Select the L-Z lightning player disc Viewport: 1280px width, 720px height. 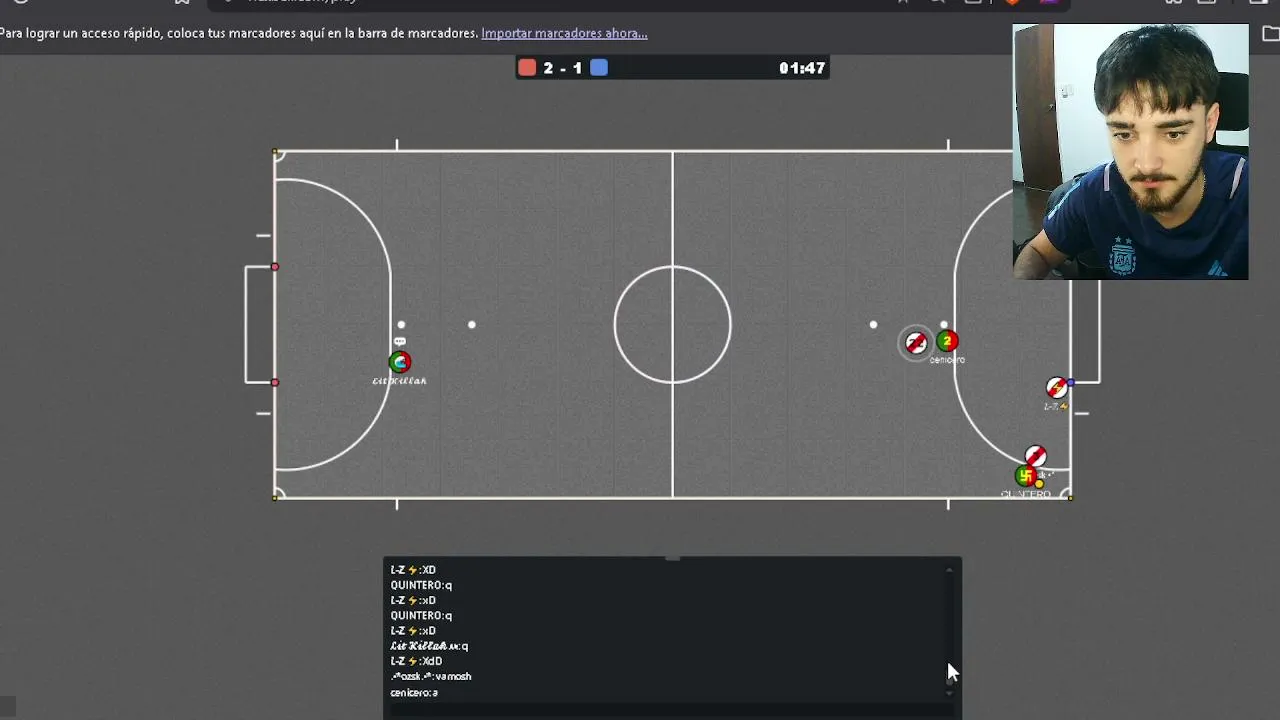[x=1057, y=387]
